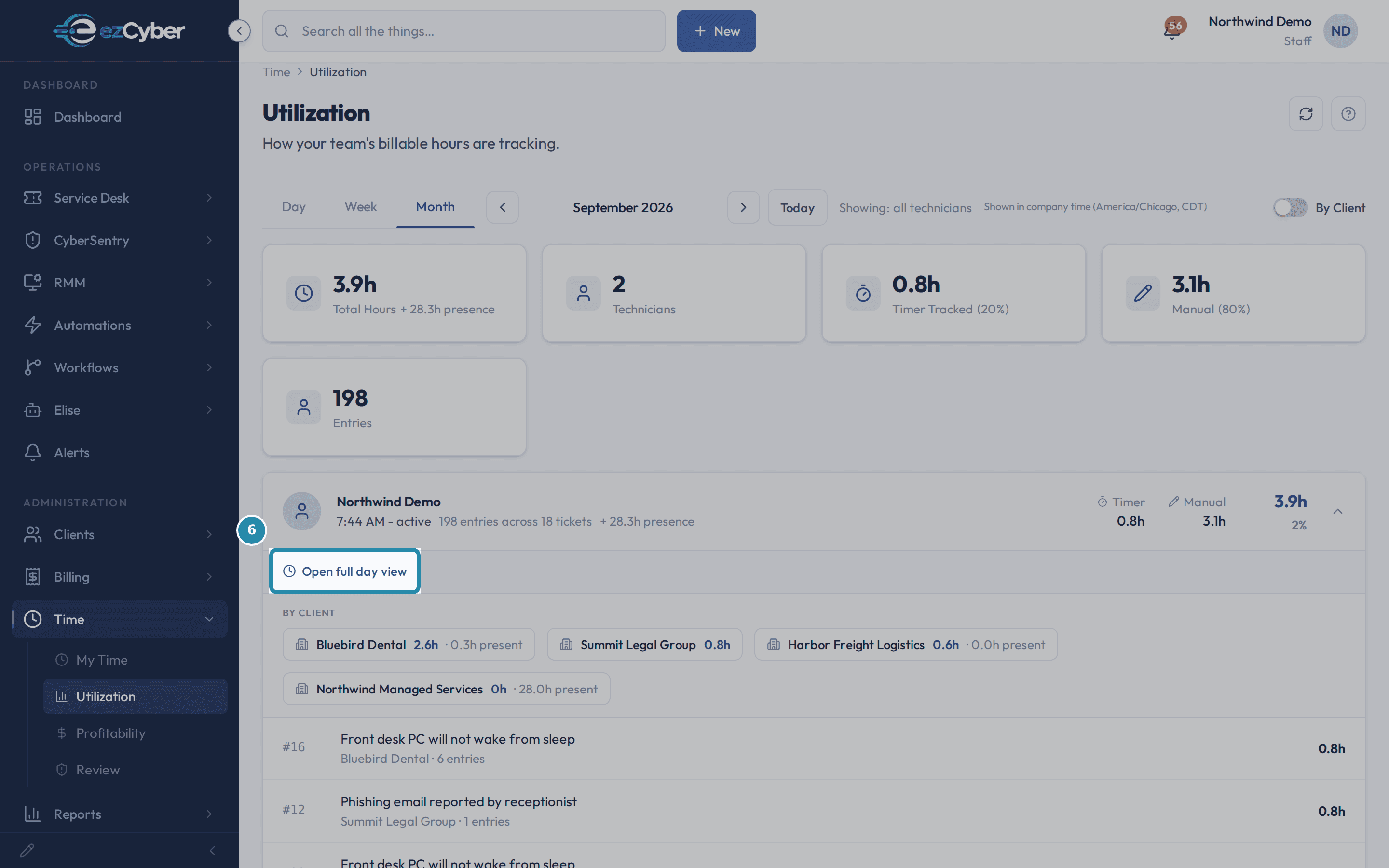Click the Service Desk ticket icon

tap(33, 198)
